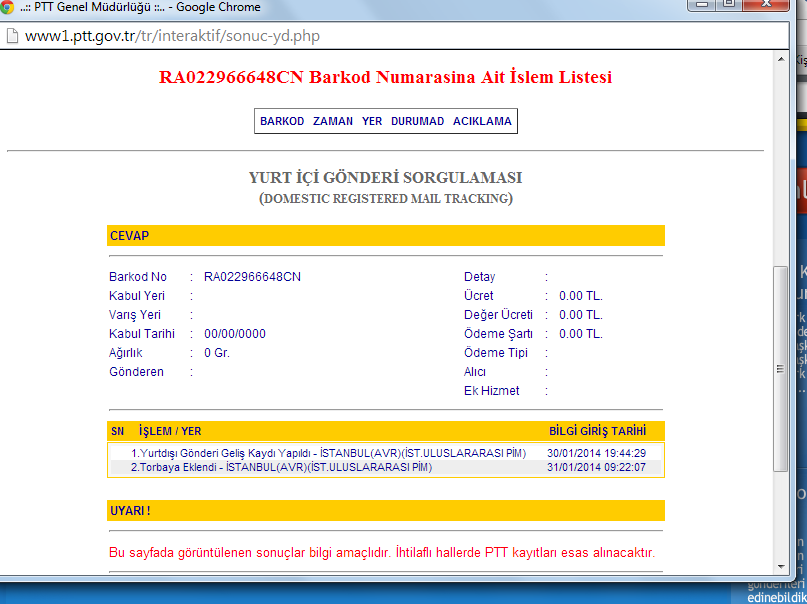Click the Ücret 0.00 TL. value
The height and width of the screenshot is (604, 807).
tap(581, 296)
